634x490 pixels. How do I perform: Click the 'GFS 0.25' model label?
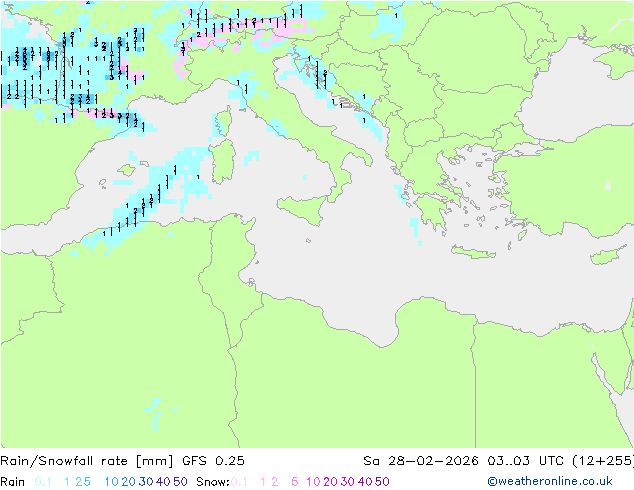[213, 461]
